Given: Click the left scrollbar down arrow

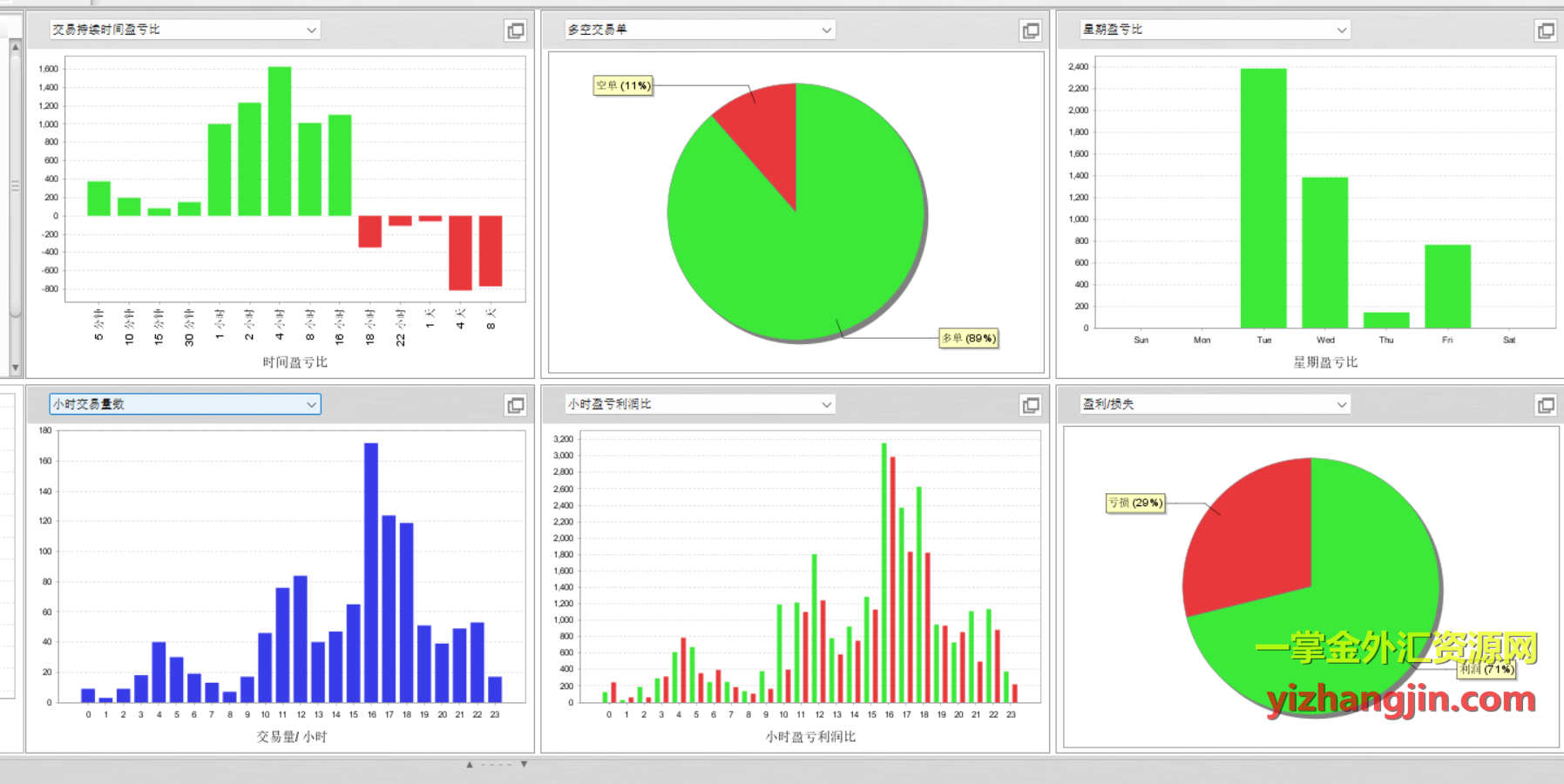Looking at the screenshot, I should (15, 368).
